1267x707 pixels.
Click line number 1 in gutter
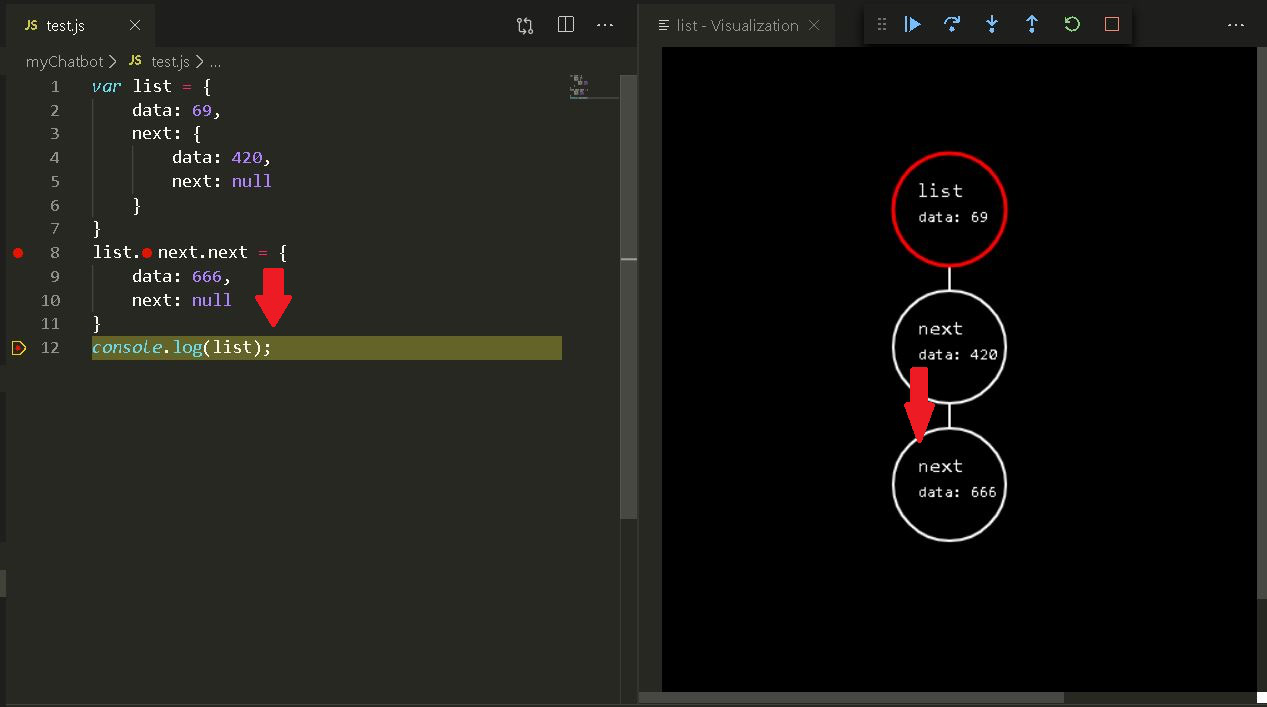pyautogui.click(x=54, y=86)
